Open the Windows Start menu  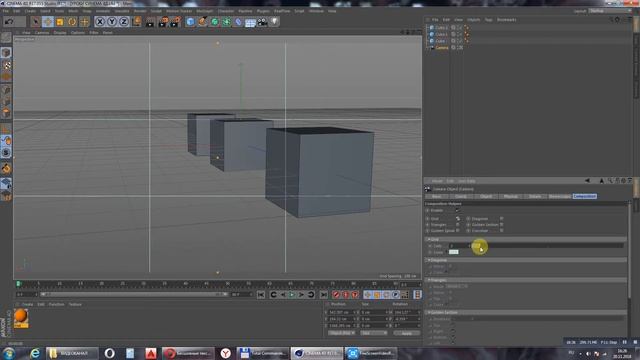pyautogui.click(x=9, y=353)
